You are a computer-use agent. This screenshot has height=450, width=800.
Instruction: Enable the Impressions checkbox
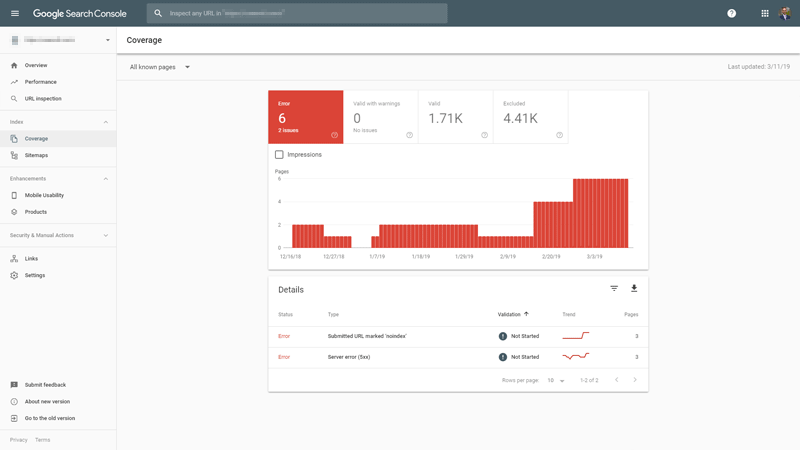pyautogui.click(x=279, y=155)
